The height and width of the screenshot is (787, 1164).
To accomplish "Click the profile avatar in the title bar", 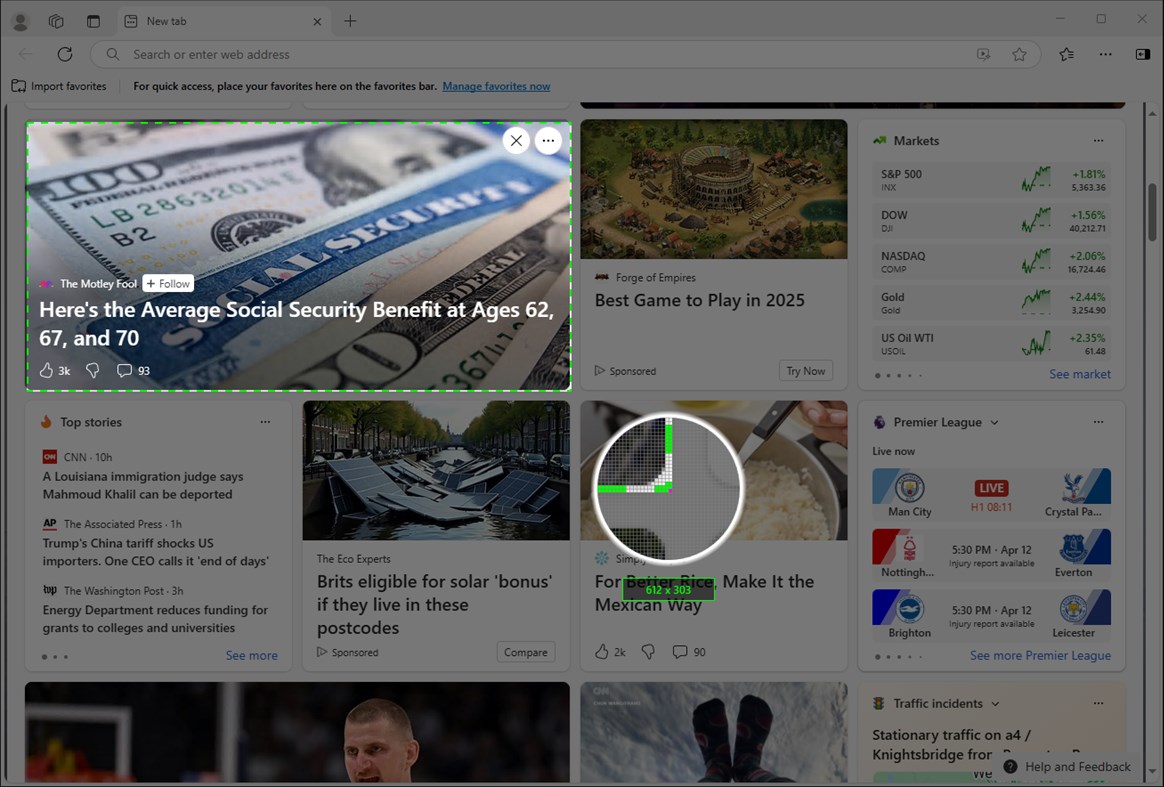I will click(20, 20).
